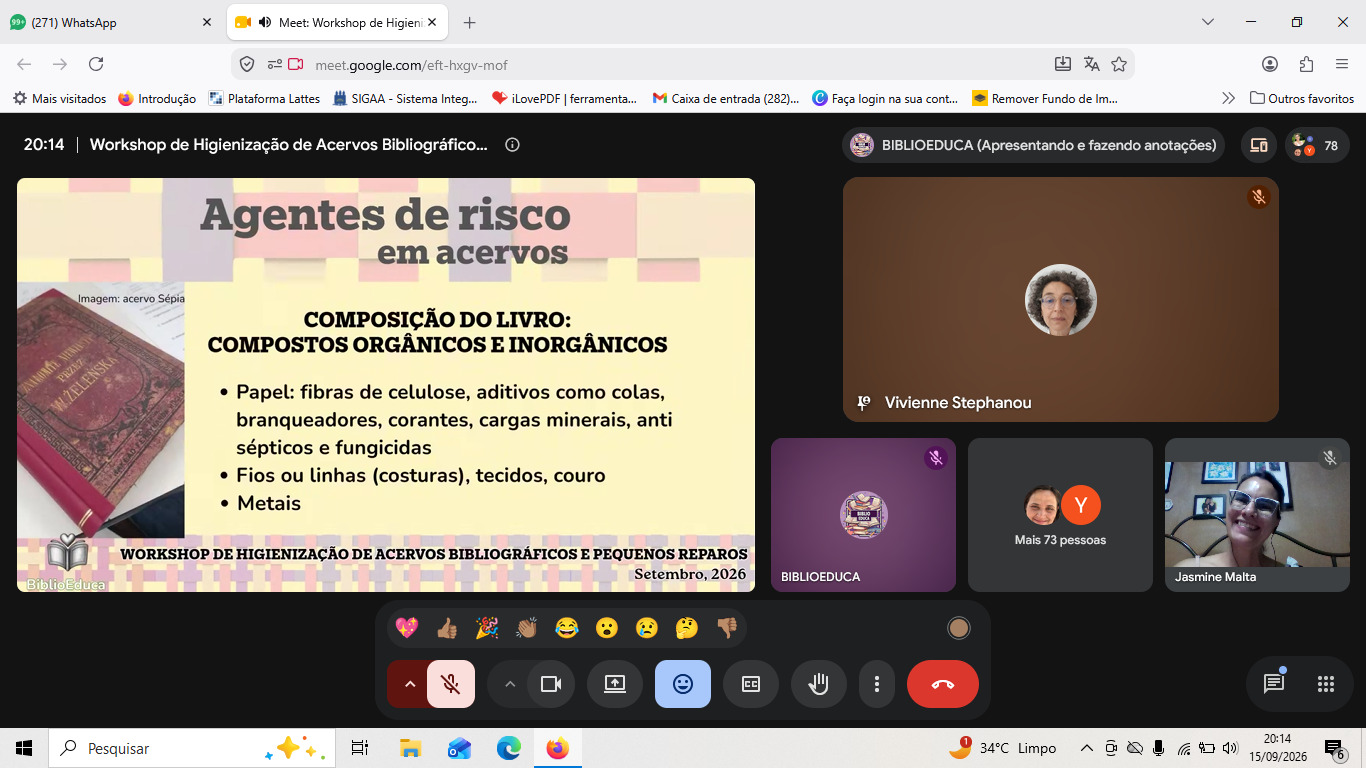Click the red leave call button
The height and width of the screenshot is (768, 1366).
[942, 684]
